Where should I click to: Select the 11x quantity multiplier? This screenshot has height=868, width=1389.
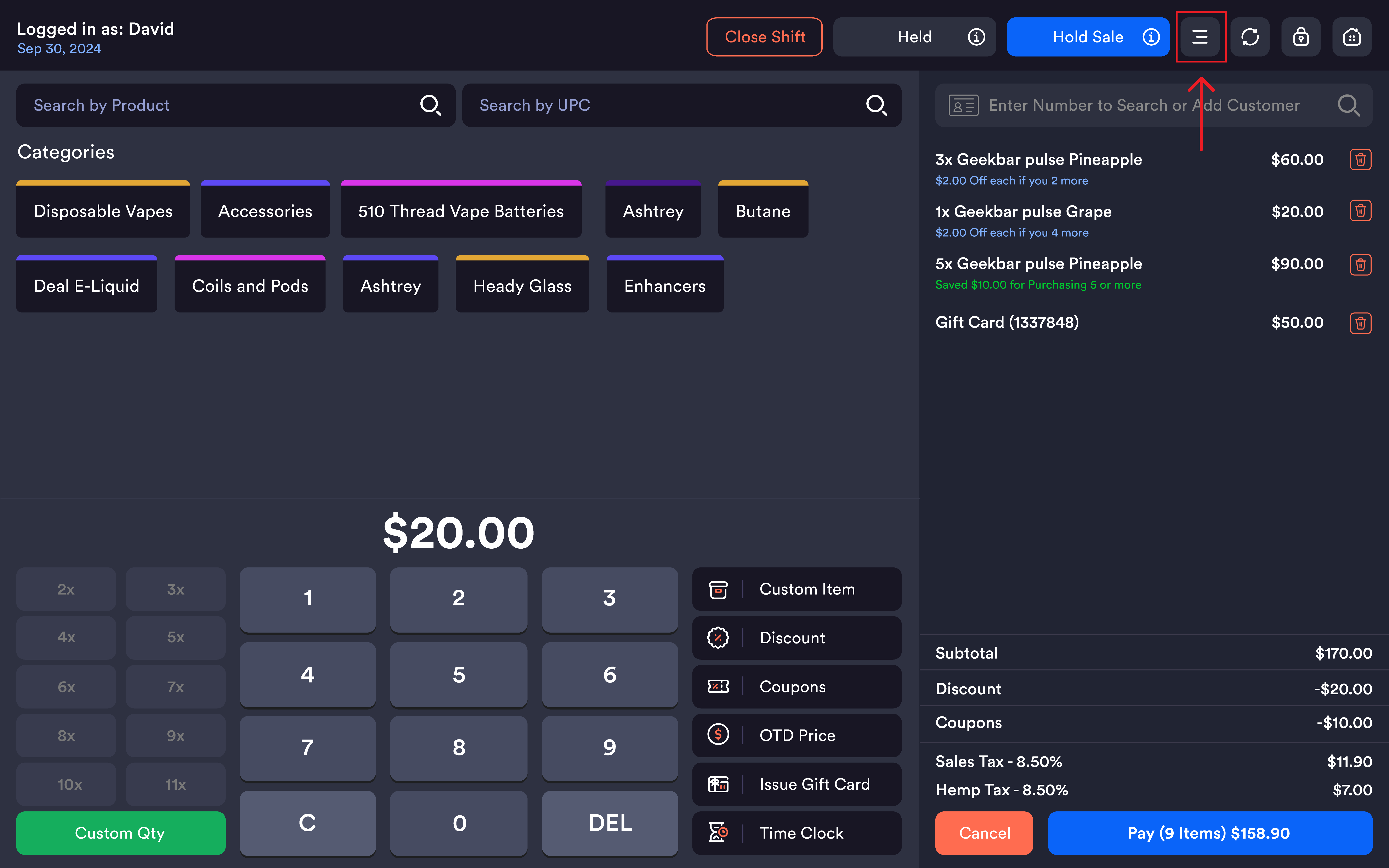pyautogui.click(x=176, y=784)
